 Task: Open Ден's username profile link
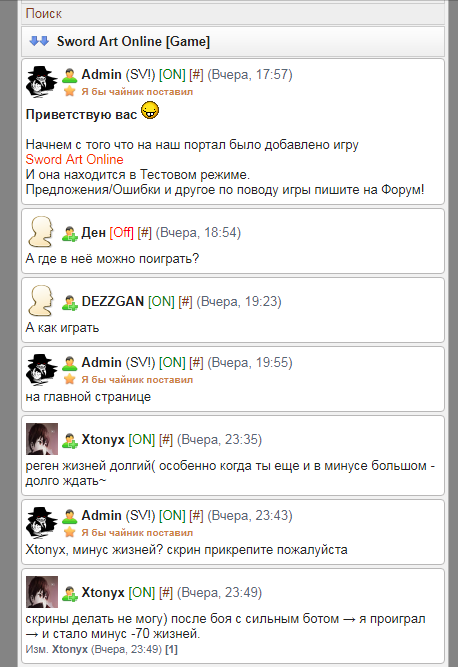tap(93, 233)
